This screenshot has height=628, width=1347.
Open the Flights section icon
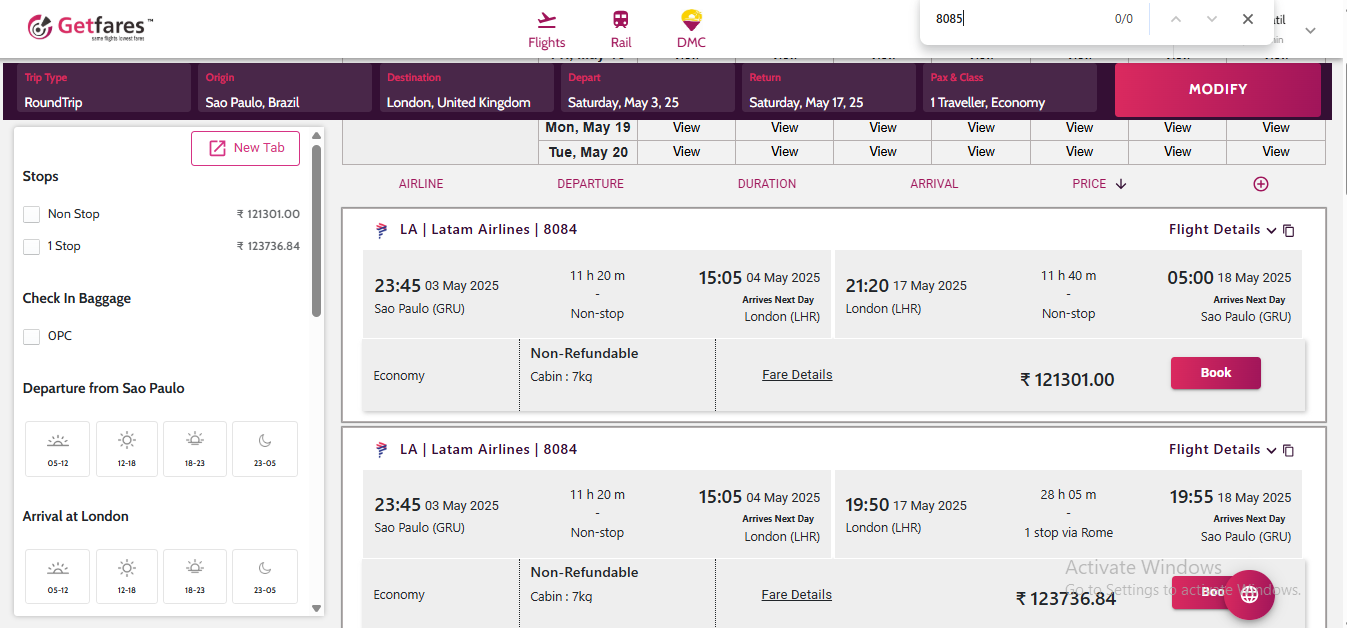(x=546, y=20)
